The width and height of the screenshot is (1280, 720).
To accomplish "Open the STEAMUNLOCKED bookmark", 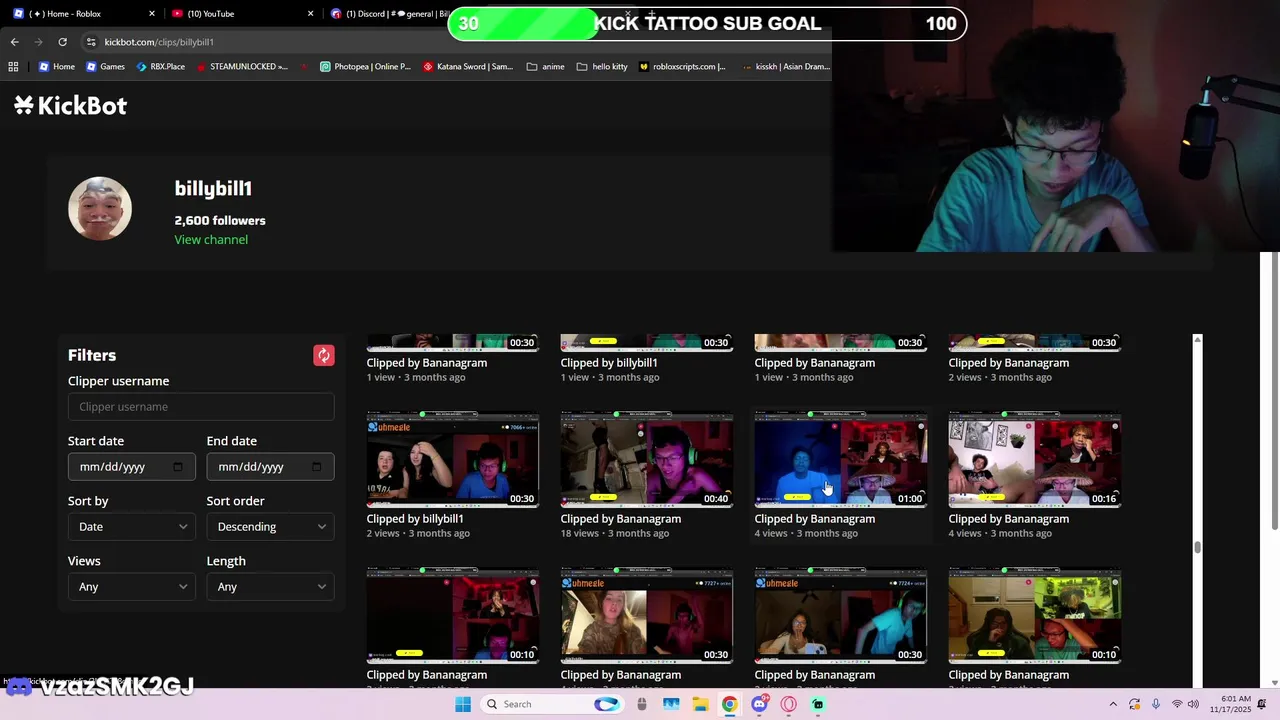I will (242, 67).
